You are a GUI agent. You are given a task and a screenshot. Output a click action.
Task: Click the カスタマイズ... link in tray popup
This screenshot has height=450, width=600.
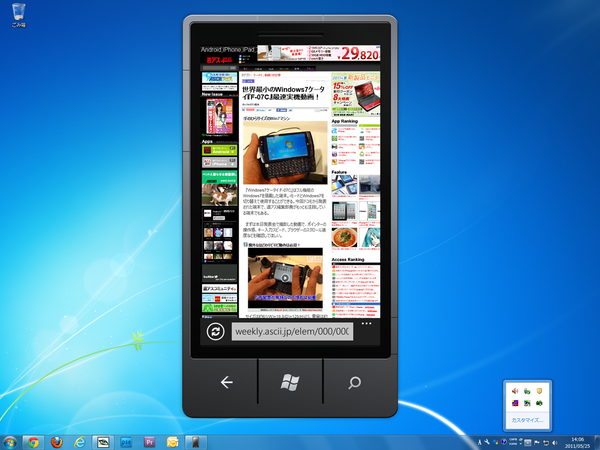pyautogui.click(x=527, y=420)
